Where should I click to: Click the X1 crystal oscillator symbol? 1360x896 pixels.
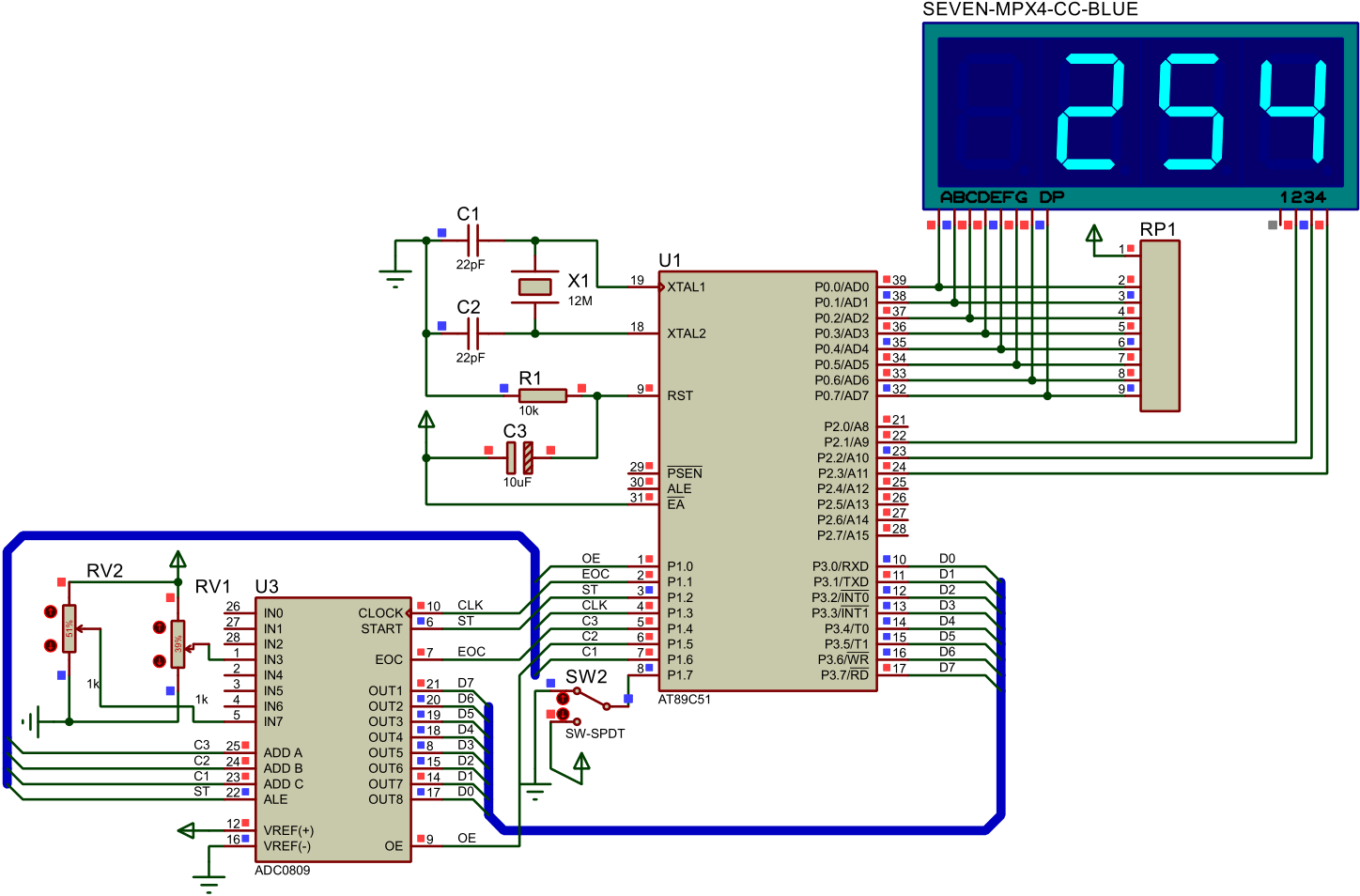click(535, 286)
